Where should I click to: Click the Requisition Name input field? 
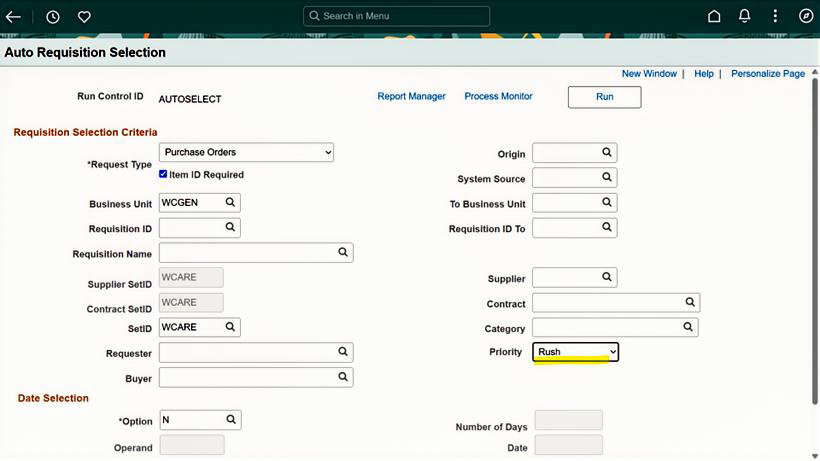click(247, 253)
